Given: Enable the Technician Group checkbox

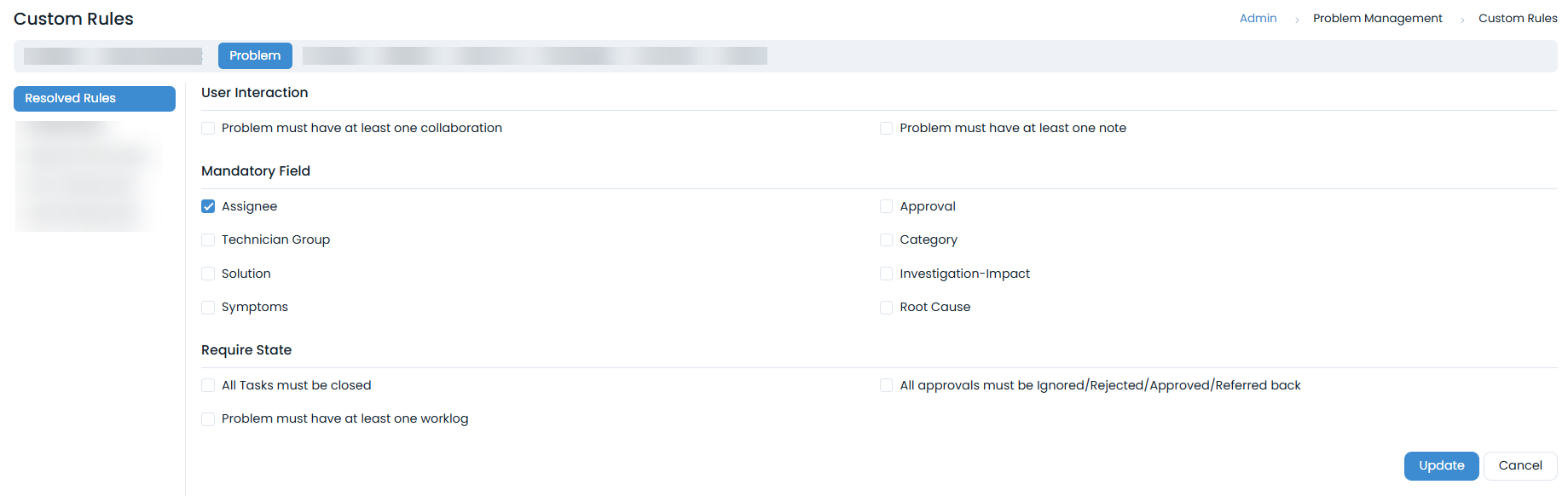Looking at the screenshot, I should [208, 240].
